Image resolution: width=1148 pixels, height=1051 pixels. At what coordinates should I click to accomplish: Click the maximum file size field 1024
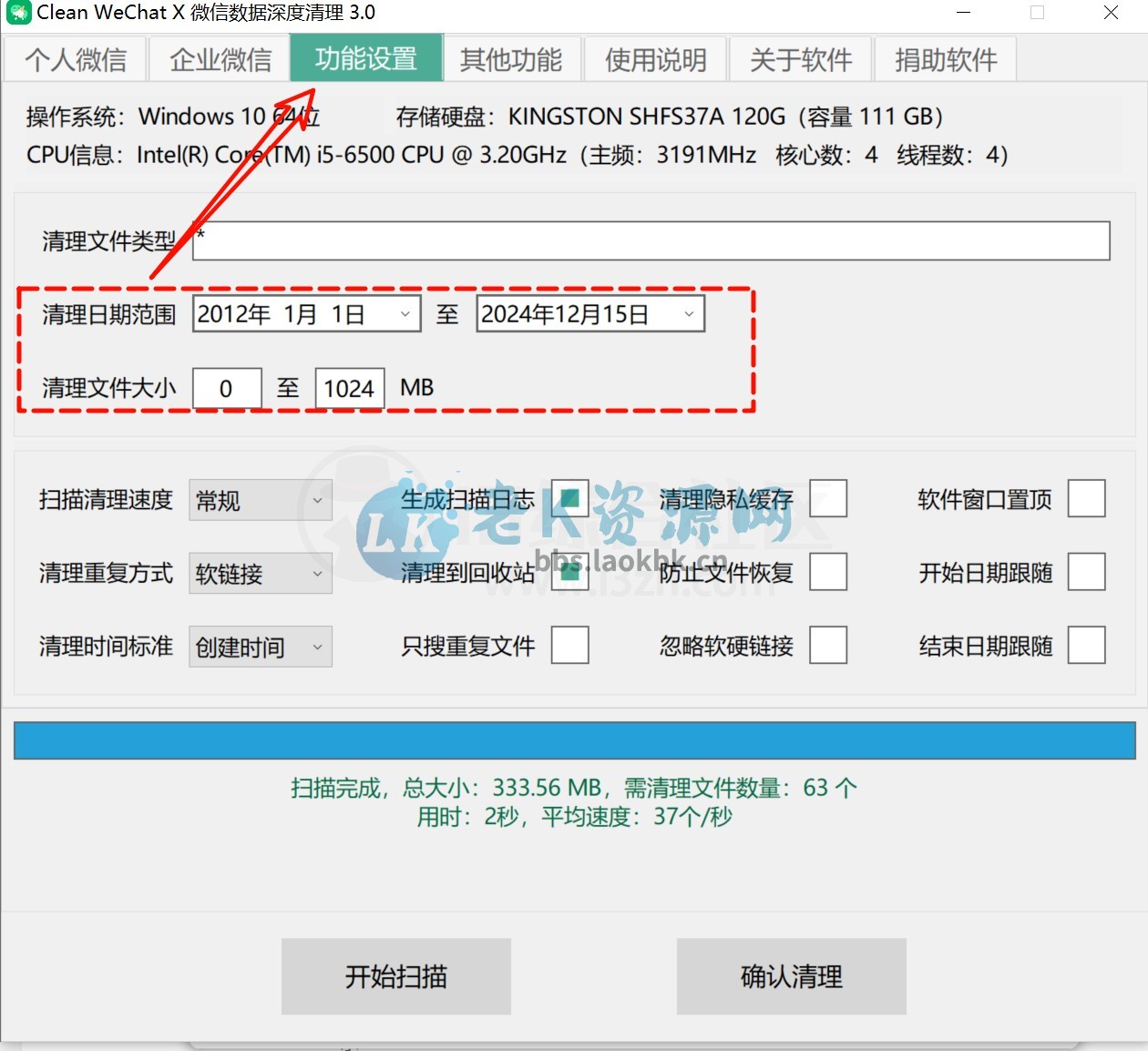point(349,389)
